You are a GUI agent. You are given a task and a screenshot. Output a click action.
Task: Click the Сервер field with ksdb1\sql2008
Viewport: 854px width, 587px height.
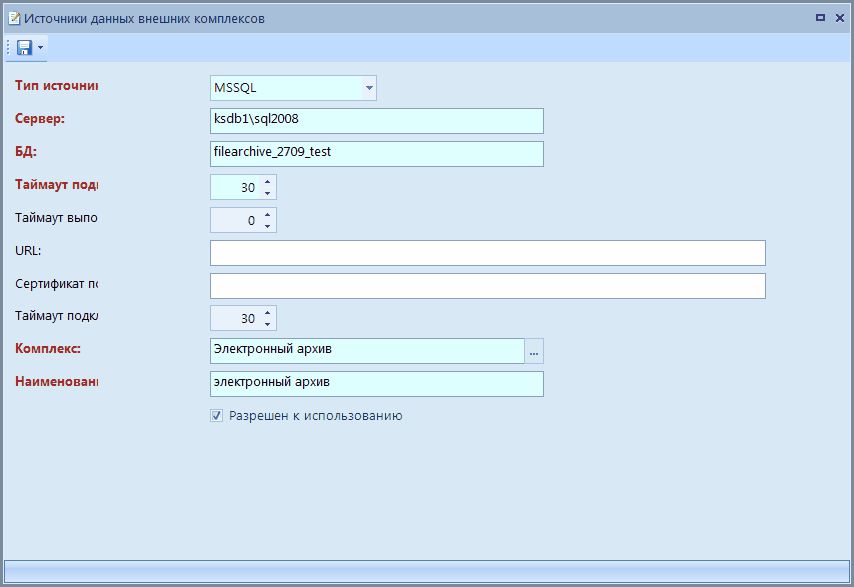point(376,121)
